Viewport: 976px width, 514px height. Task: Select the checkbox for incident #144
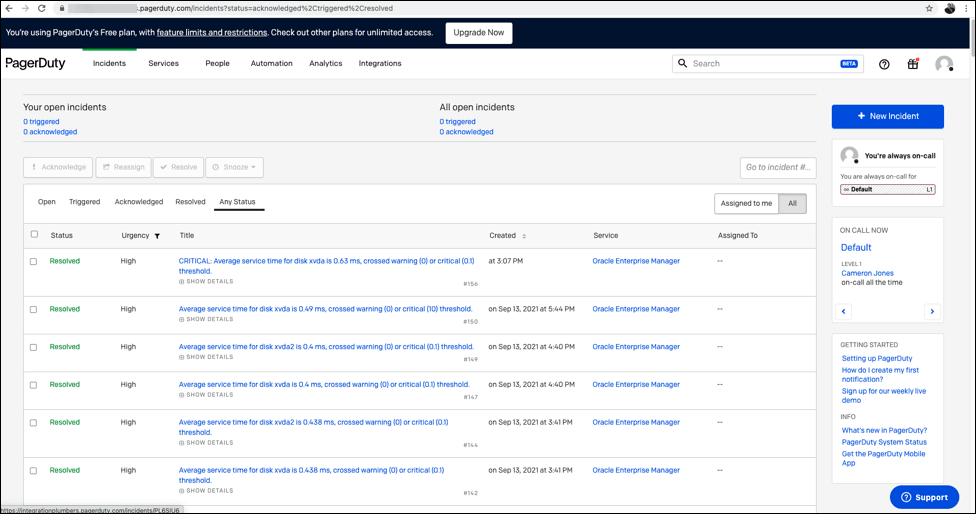pyautogui.click(x=34, y=423)
